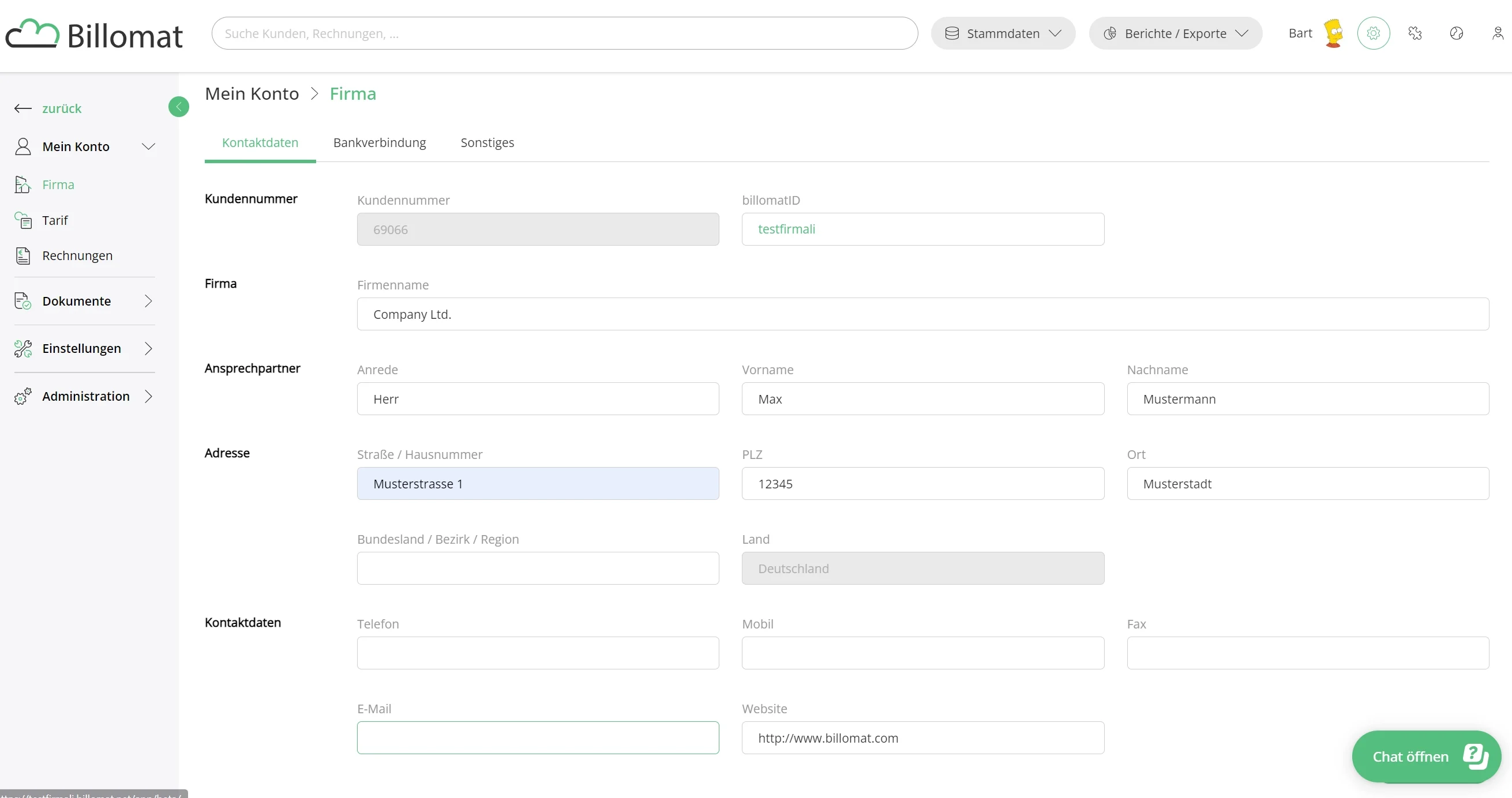
Task: Click the Fax input field
Action: click(x=1308, y=653)
